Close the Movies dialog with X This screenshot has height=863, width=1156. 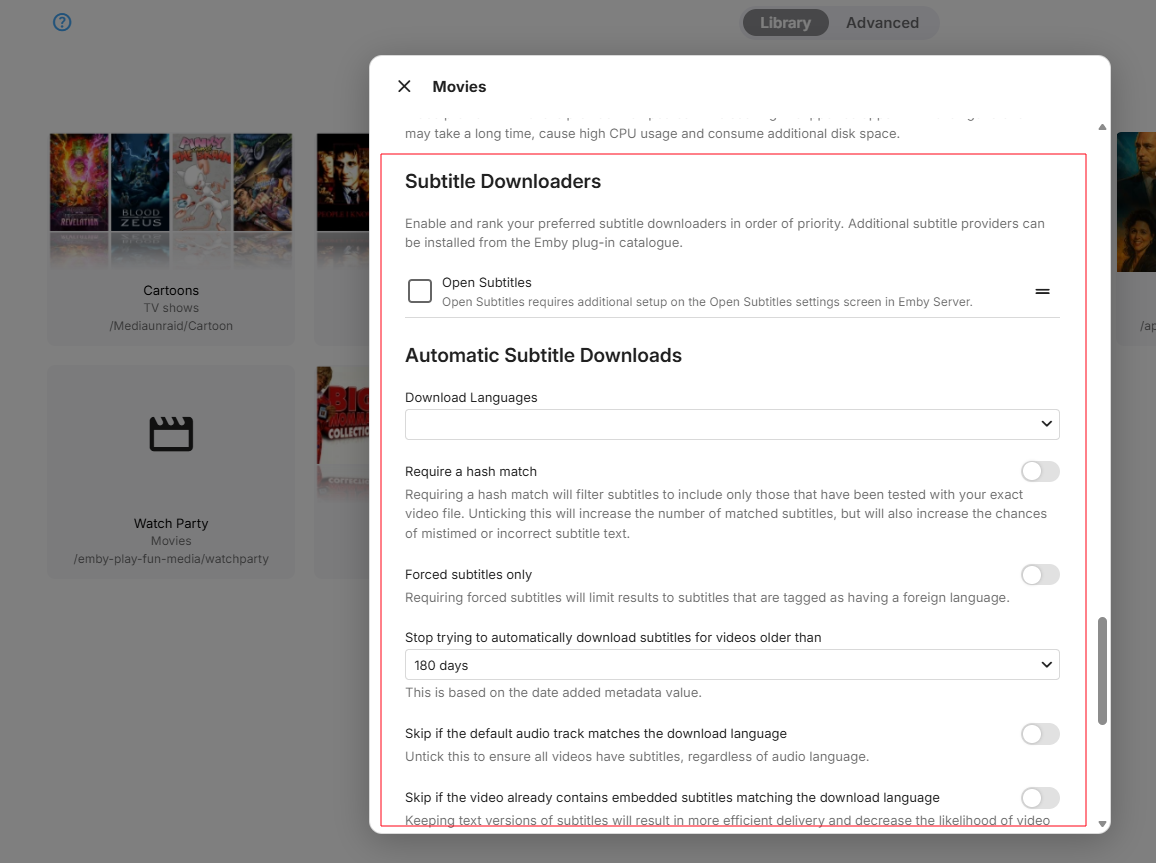point(404,86)
